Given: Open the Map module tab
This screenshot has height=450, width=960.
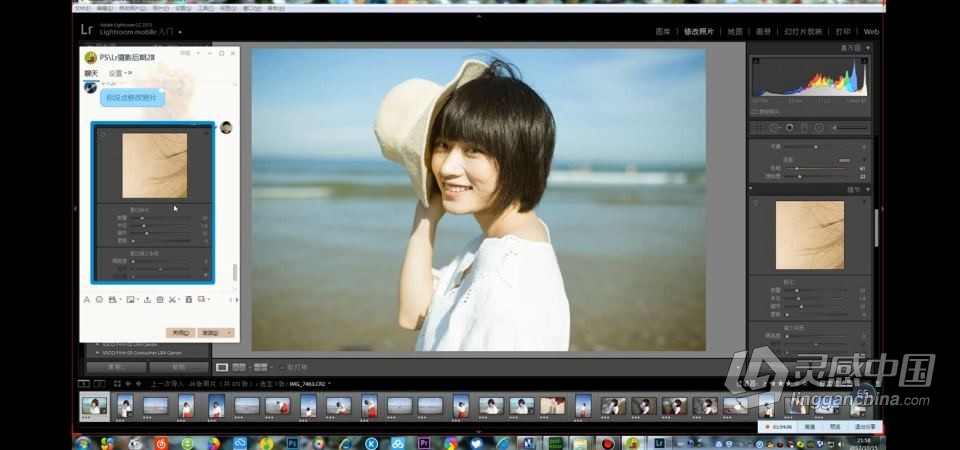Looking at the screenshot, I should tap(735, 32).
